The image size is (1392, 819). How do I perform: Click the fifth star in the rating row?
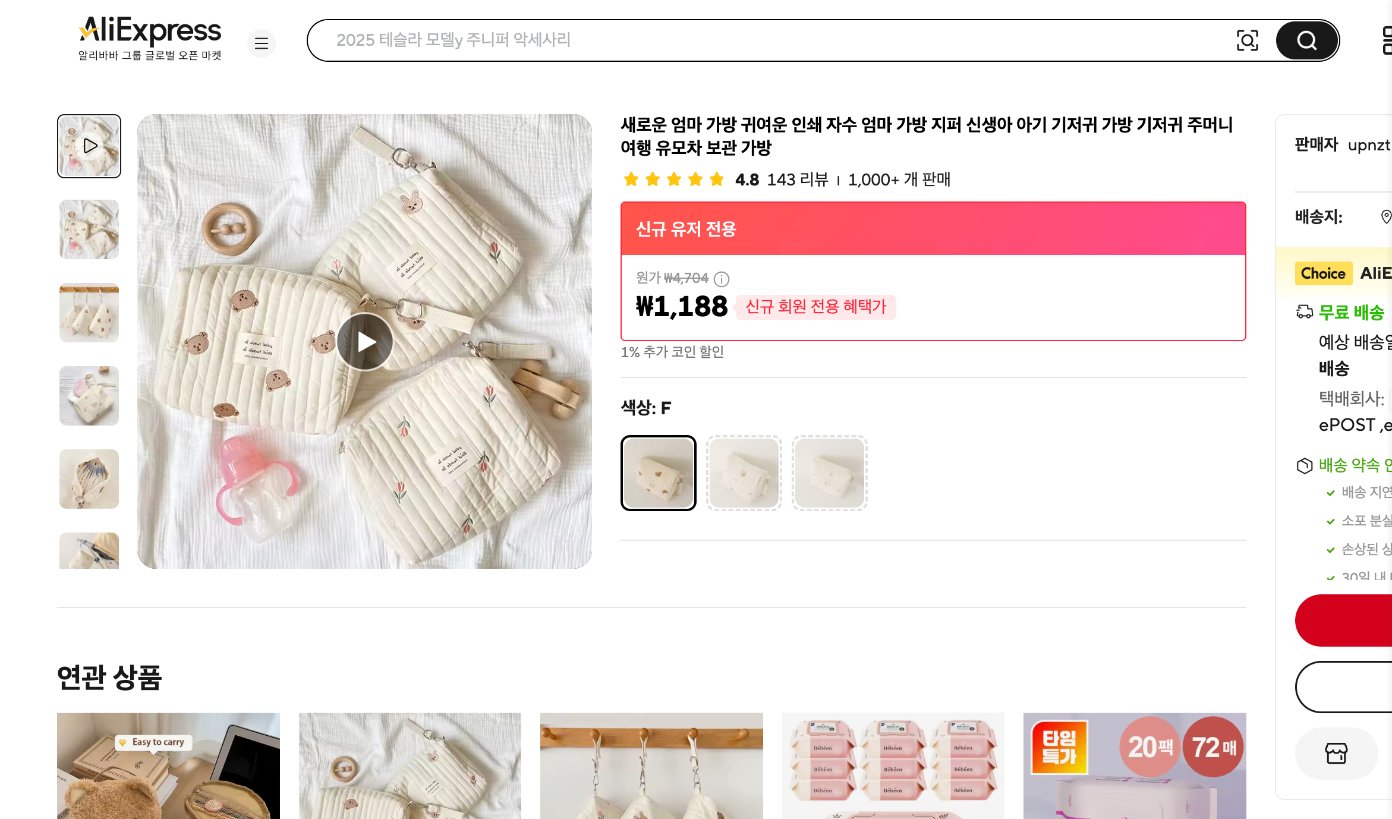(x=716, y=179)
